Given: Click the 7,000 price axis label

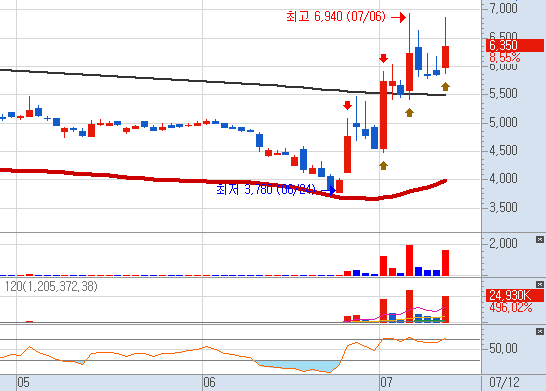Looking at the screenshot, I should coord(503,8).
